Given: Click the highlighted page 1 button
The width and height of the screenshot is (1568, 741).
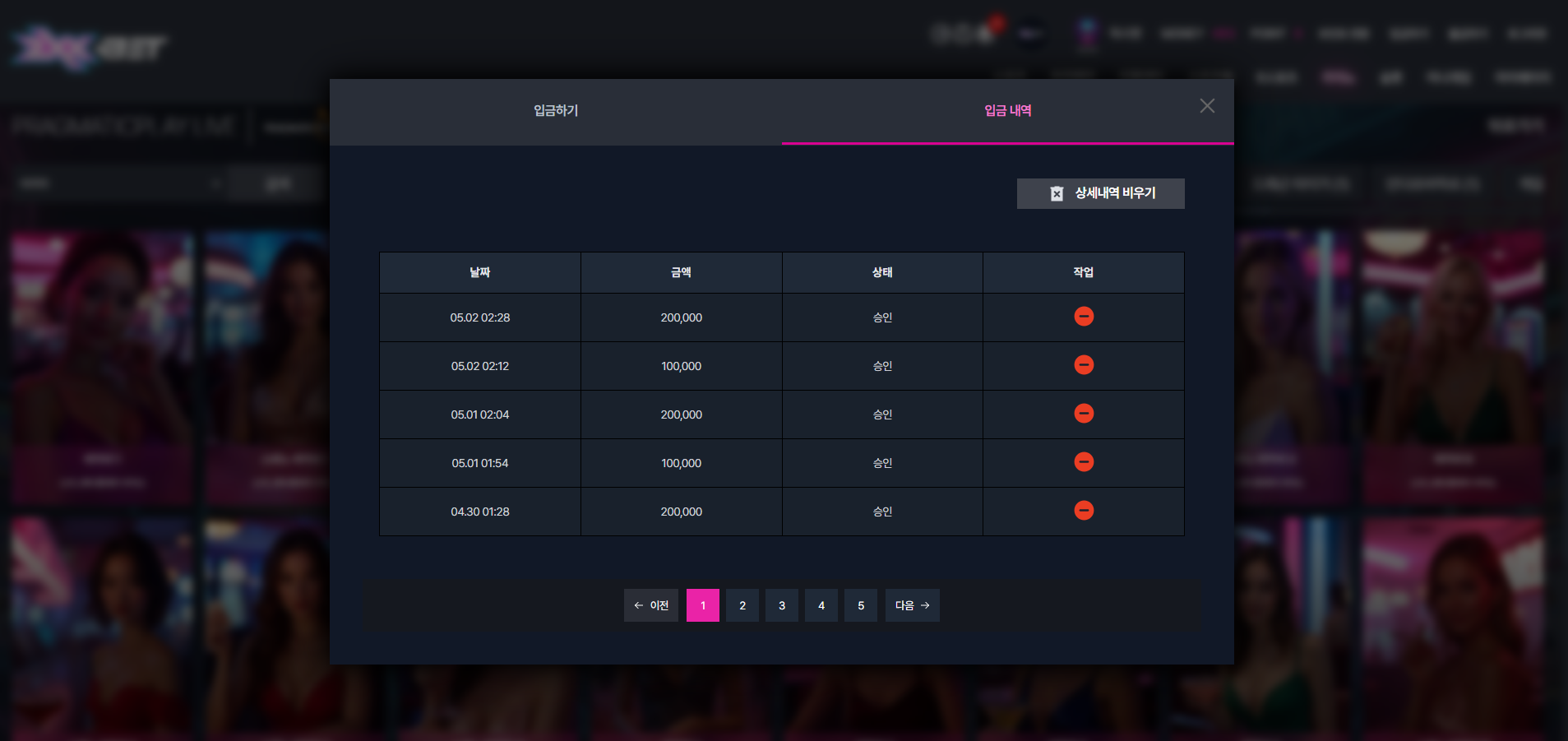Looking at the screenshot, I should [x=703, y=605].
